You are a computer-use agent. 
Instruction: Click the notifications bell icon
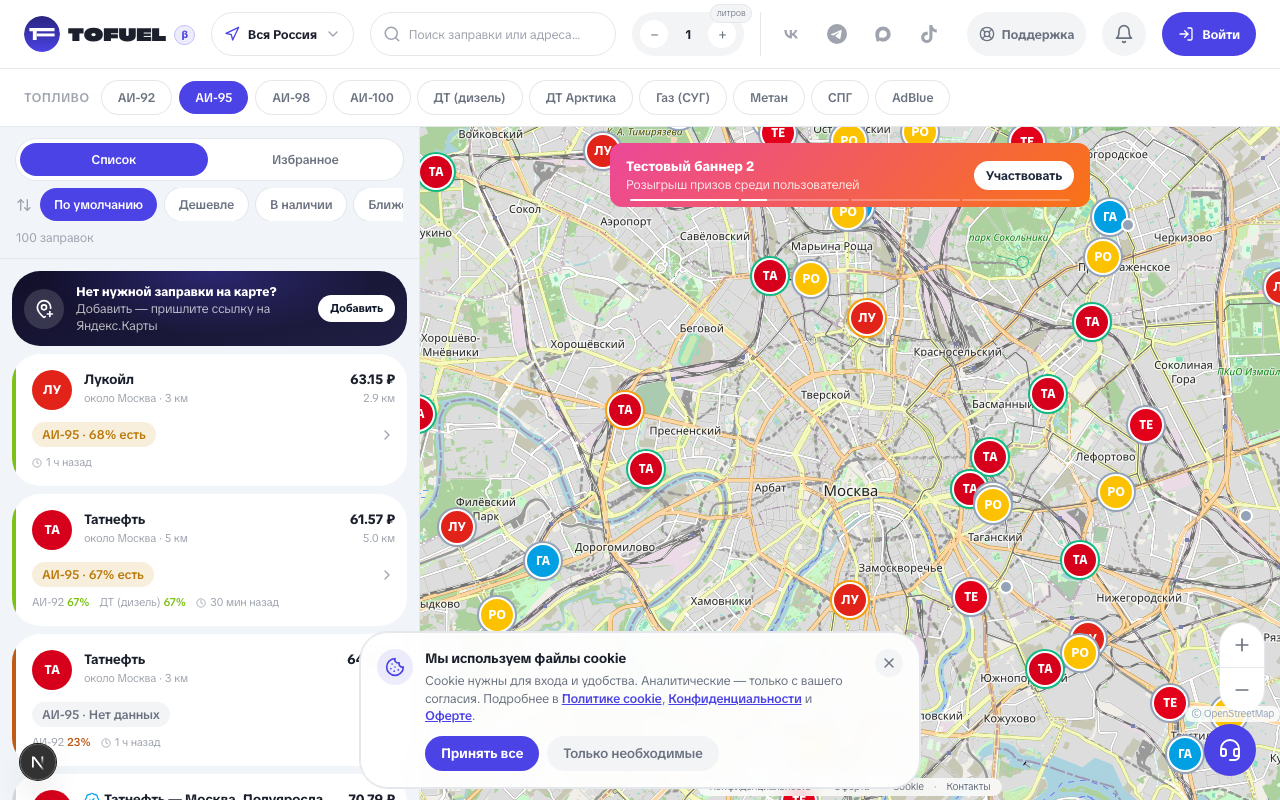1124,34
